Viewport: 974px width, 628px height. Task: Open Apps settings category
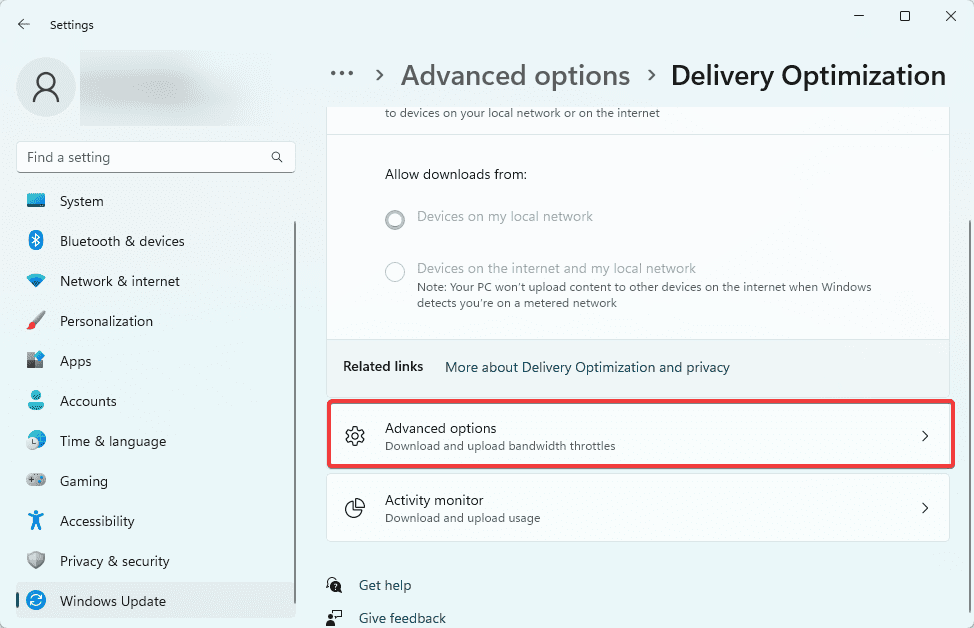coord(155,360)
